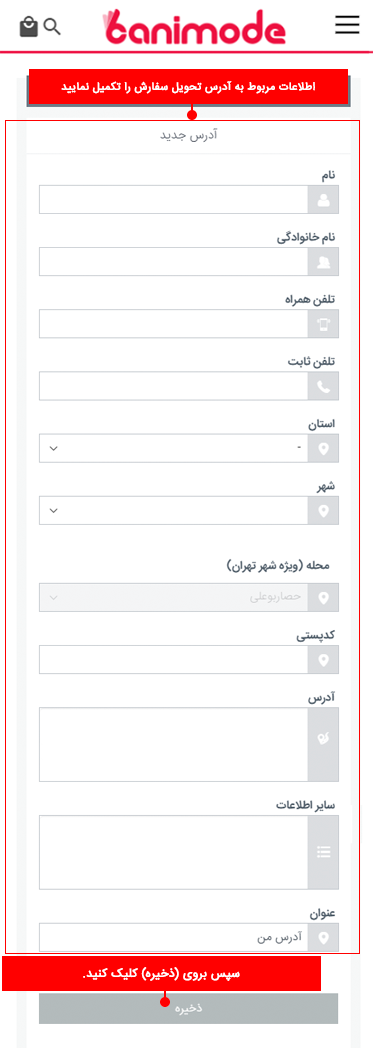The height and width of the screenshot is (1048, 373).
Task: Click the mobile phone icon beside تلفن همراه
Action: pos(324,323)
